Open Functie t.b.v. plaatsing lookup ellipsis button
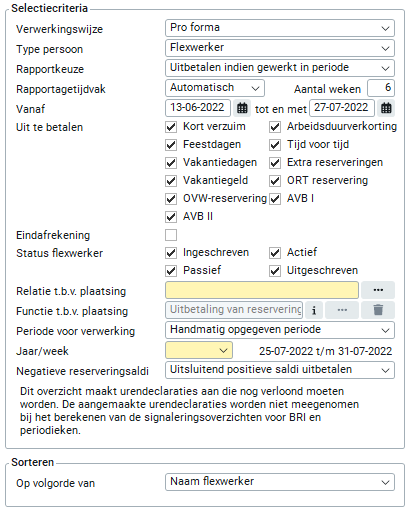Image resolution: width=413 pixels, height=511 pixels. pos(342,310)
